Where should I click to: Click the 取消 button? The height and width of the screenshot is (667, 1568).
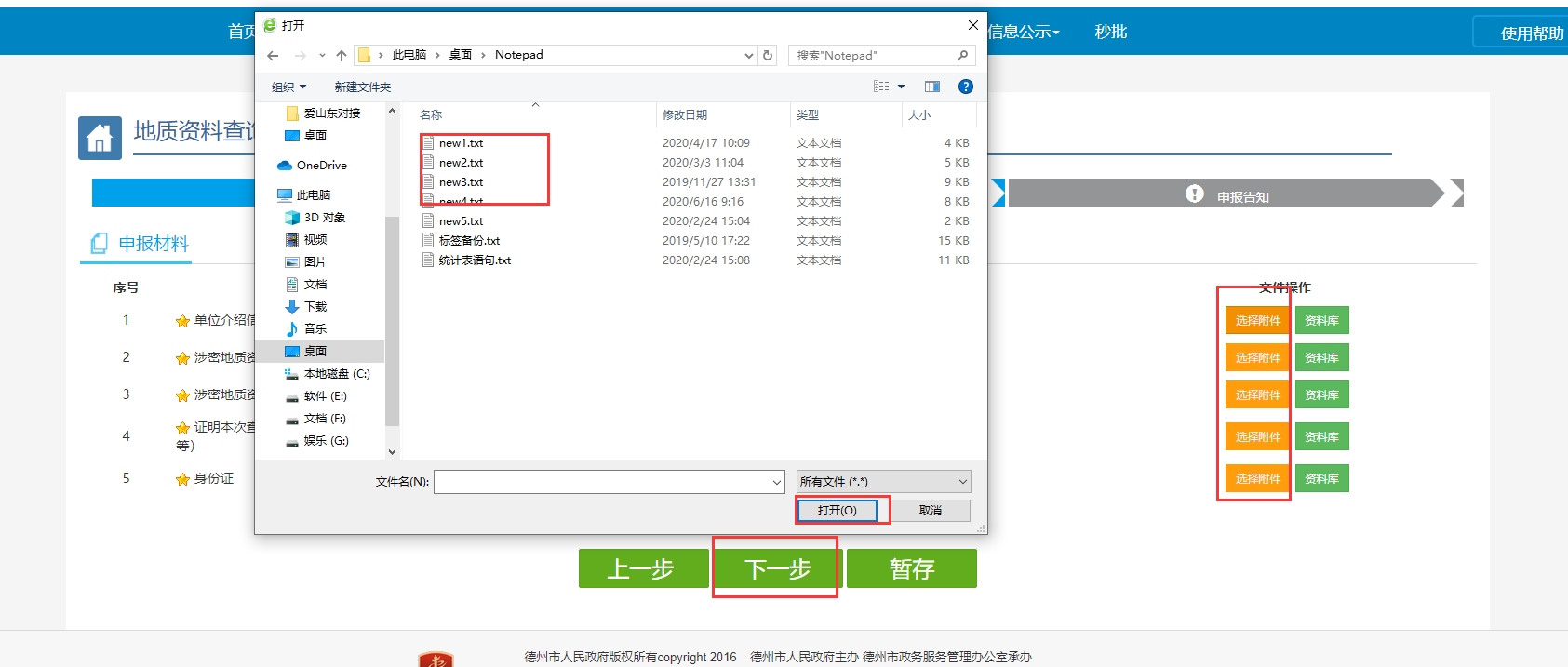[930, 511]
